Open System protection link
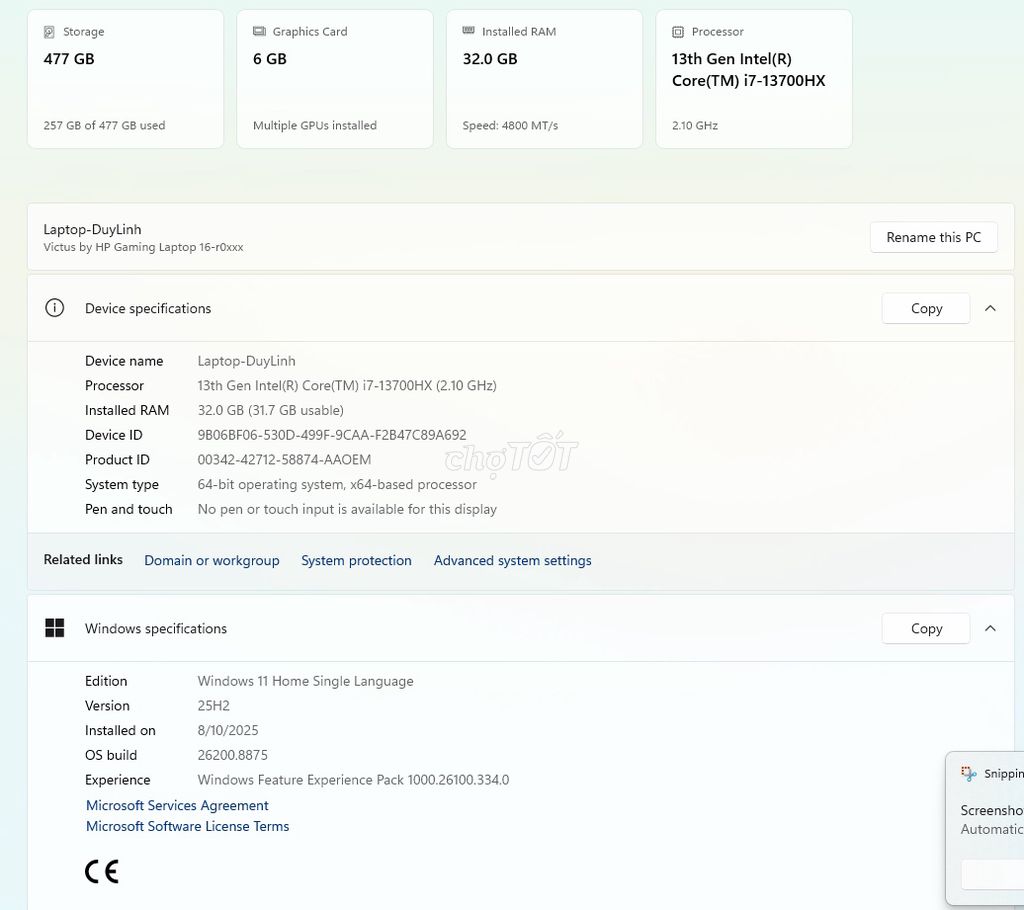This screenshot has width=1024, height=910. click(356, 561)
